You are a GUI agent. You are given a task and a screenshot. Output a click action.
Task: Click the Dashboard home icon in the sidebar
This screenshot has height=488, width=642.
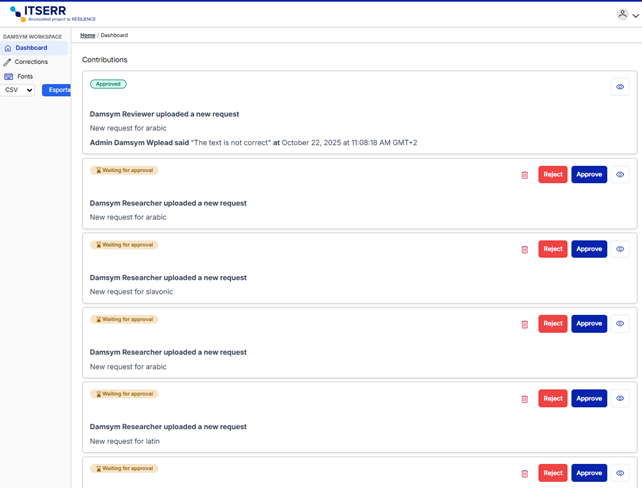click(8, 48)
